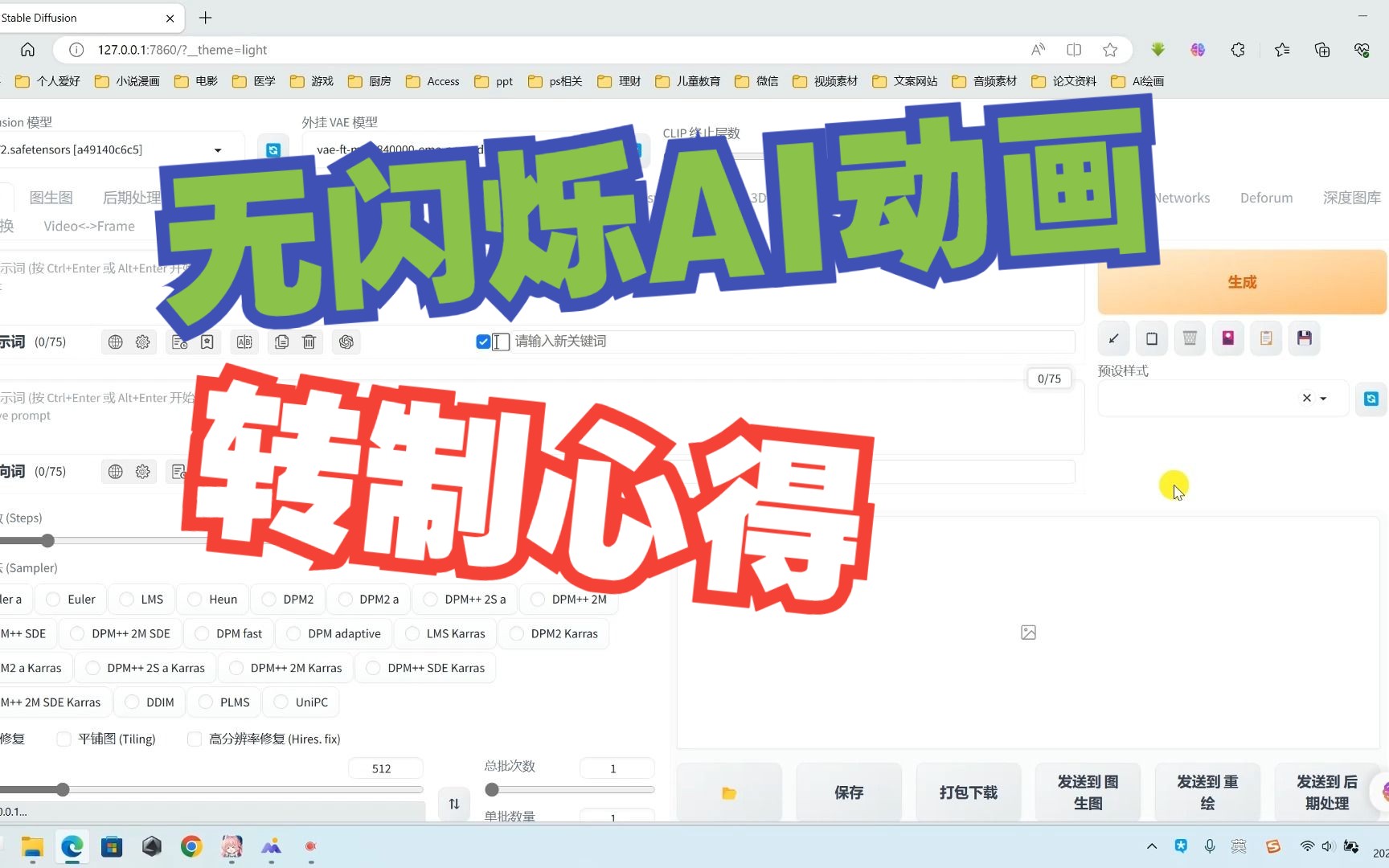Copy prompt using the copy icon
This screenshot has height=868, width=1389.
pos(281,342)
